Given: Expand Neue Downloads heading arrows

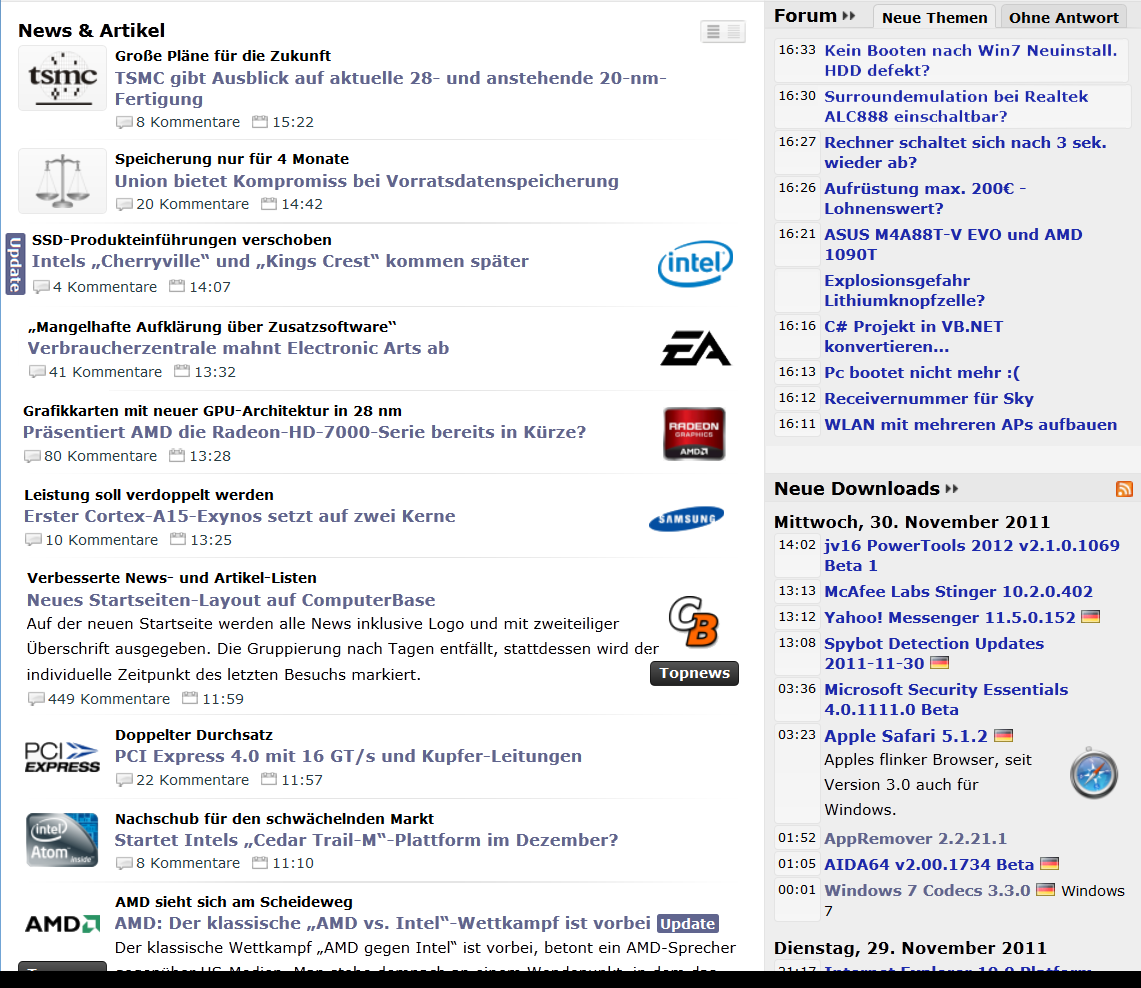Looking at the screenshot, I should coord(952,489).
